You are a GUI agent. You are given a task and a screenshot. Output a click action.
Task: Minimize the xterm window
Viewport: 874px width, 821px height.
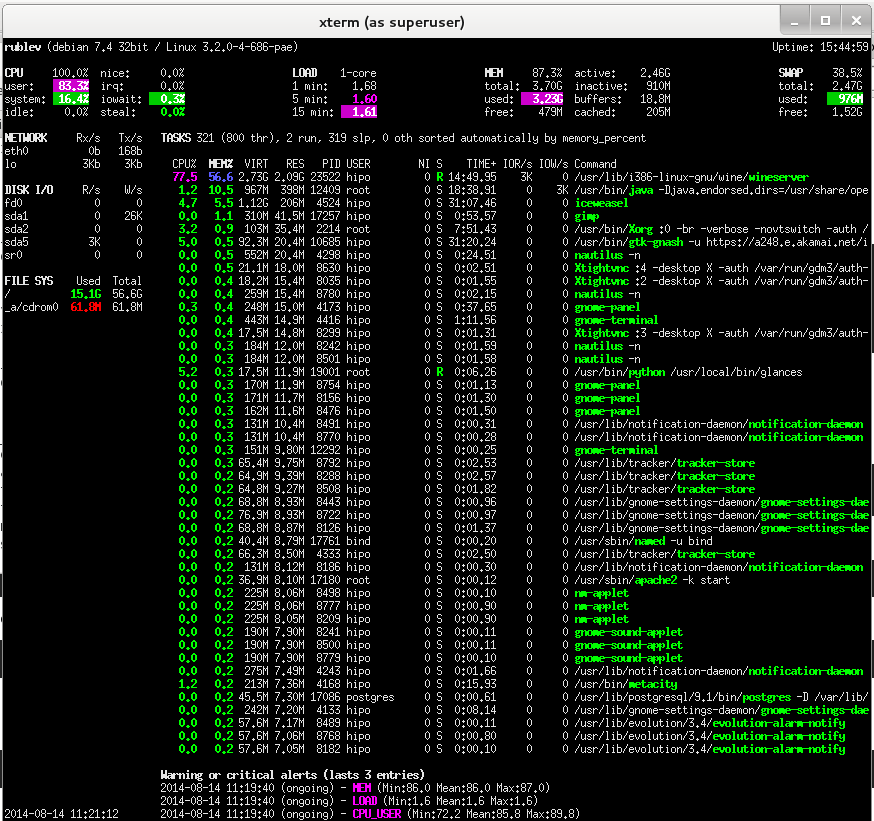coord(794,21)
